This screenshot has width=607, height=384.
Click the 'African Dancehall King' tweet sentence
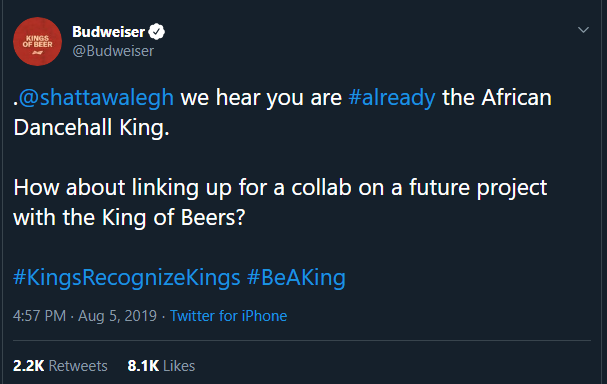coord(283,112)
